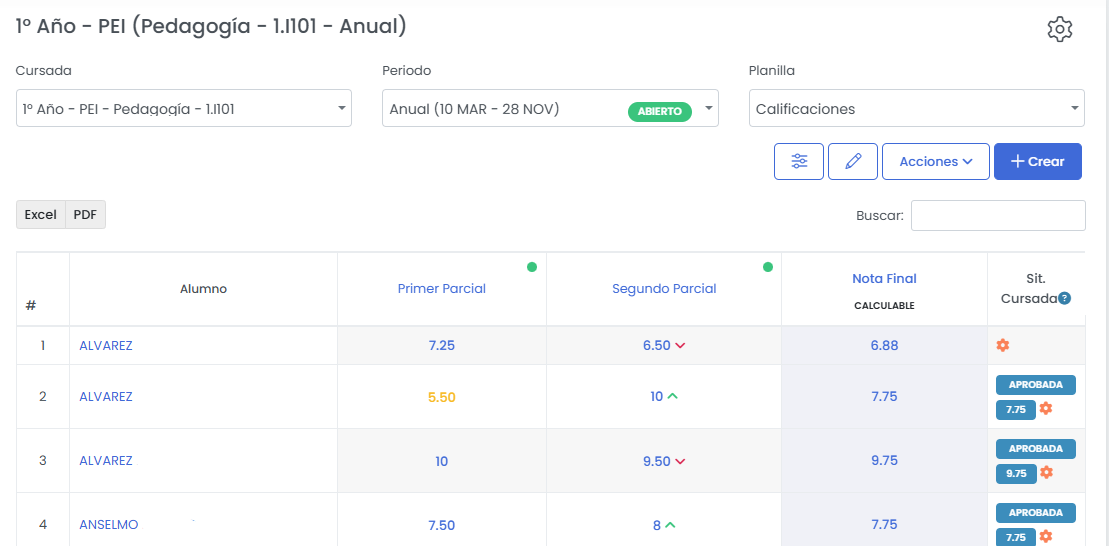The image size is (1109, 546).
Task: Click the pencil edit icon button
Action: [853, 161]
